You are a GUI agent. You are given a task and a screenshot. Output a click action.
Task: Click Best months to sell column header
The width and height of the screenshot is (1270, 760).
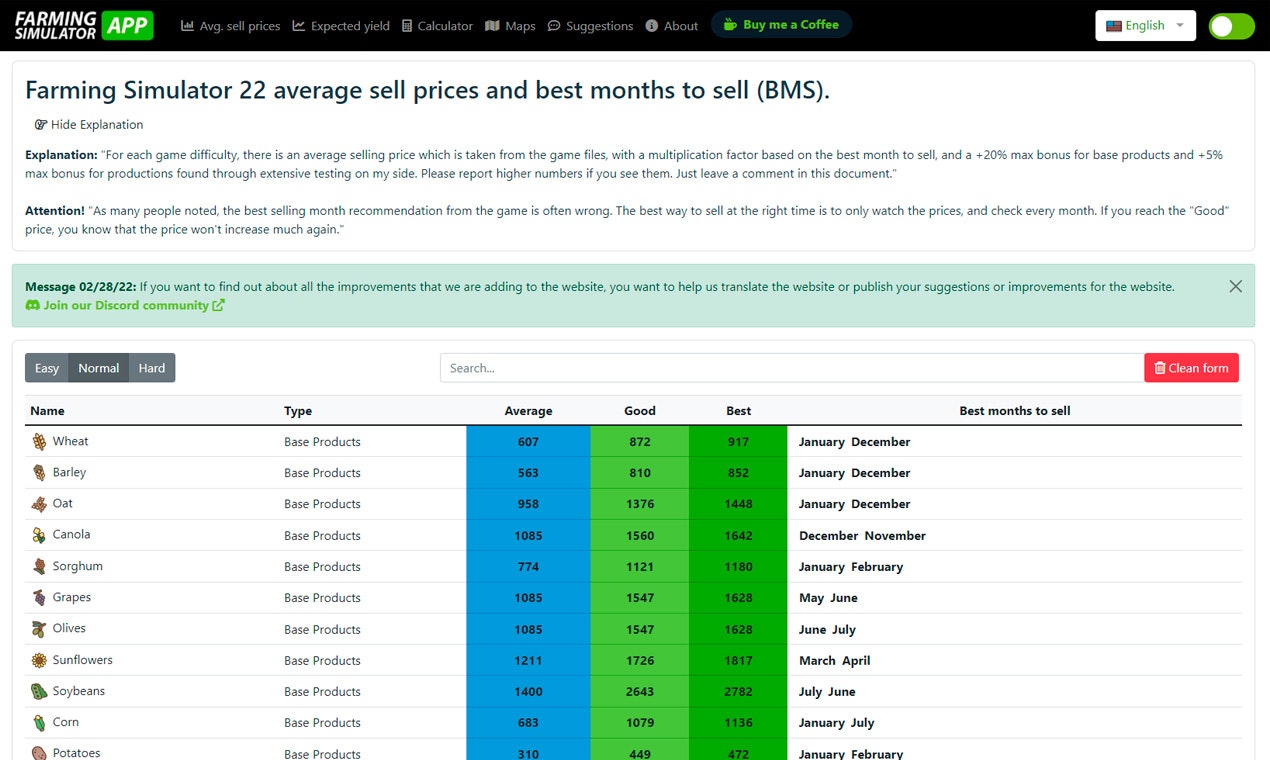click(1015, 411)
